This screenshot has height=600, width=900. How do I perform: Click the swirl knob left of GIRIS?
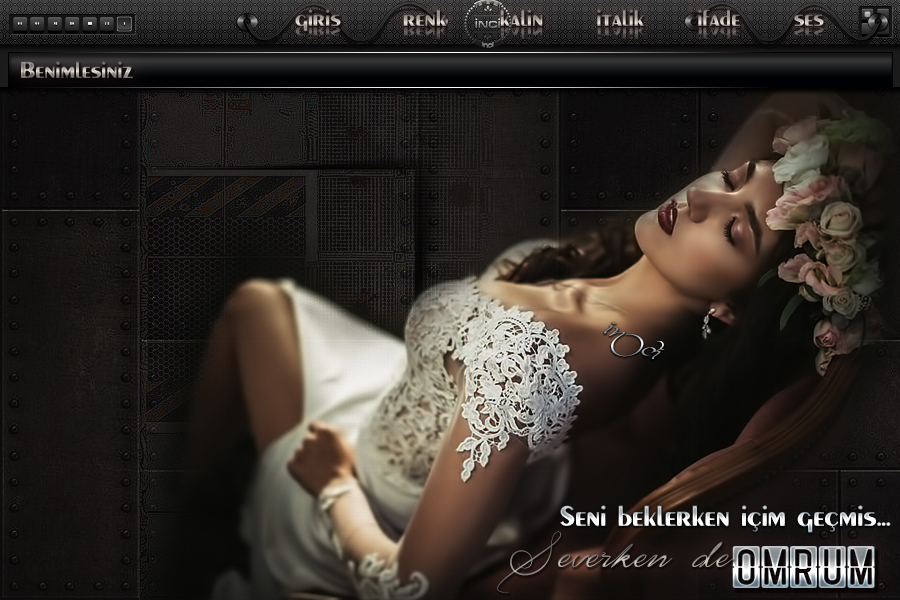[x=249, y=21]
